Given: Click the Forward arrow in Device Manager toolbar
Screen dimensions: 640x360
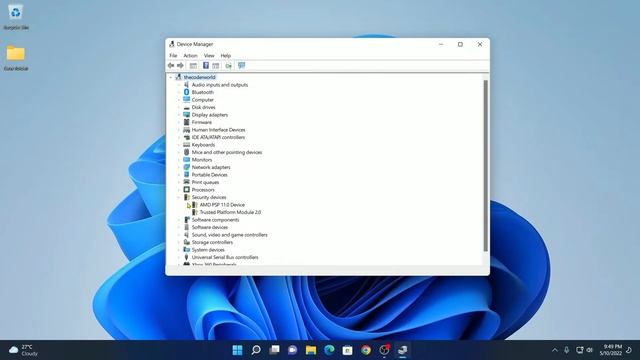Looking at the screenshot, I should click(x=180, y=65).
